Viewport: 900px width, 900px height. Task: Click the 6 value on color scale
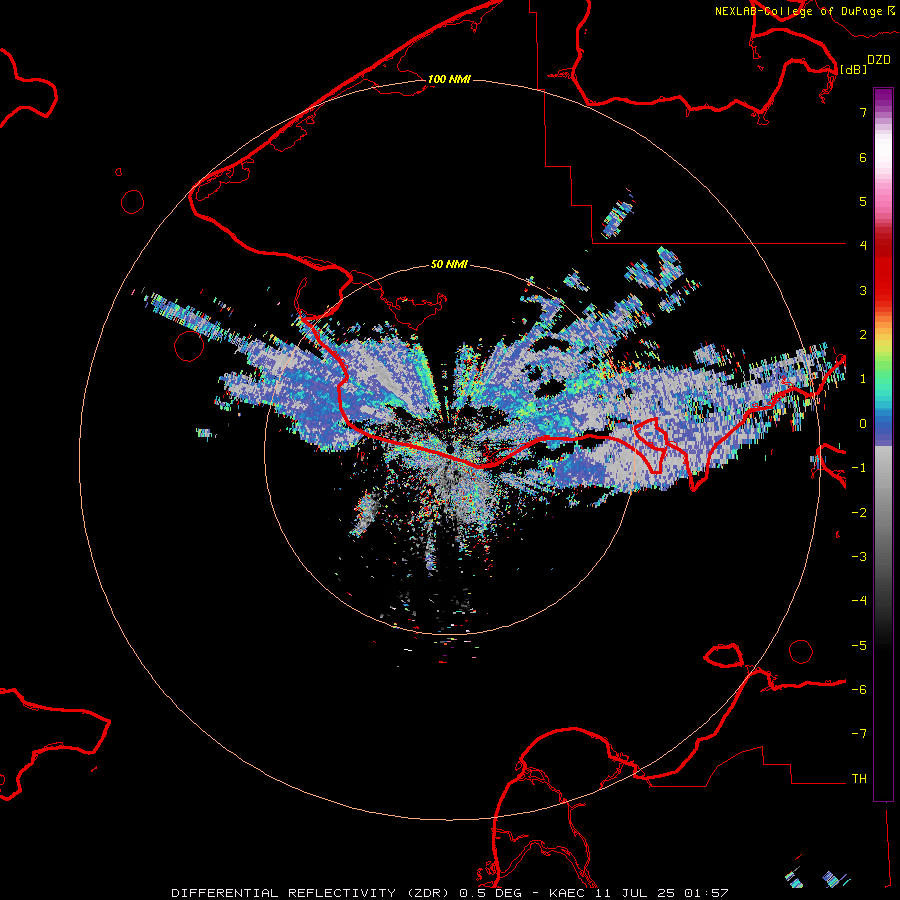(x=863, y=157)
